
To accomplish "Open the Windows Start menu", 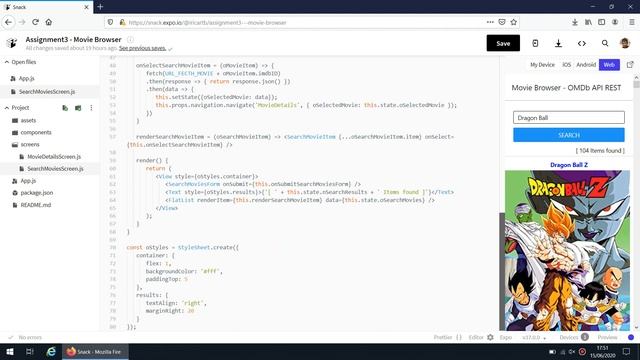I will (x=9, y=351).
